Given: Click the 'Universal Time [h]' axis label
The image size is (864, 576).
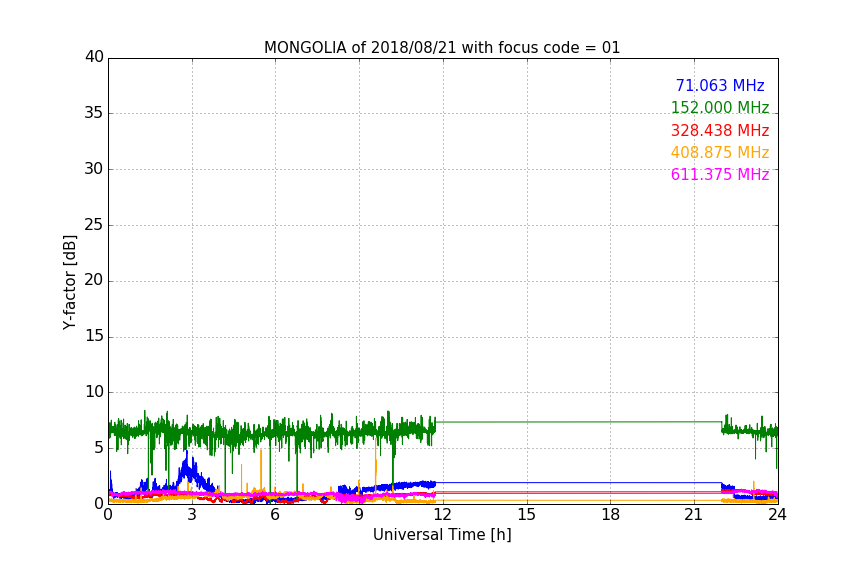Looking at the screenshot, I should pos(442,535).
